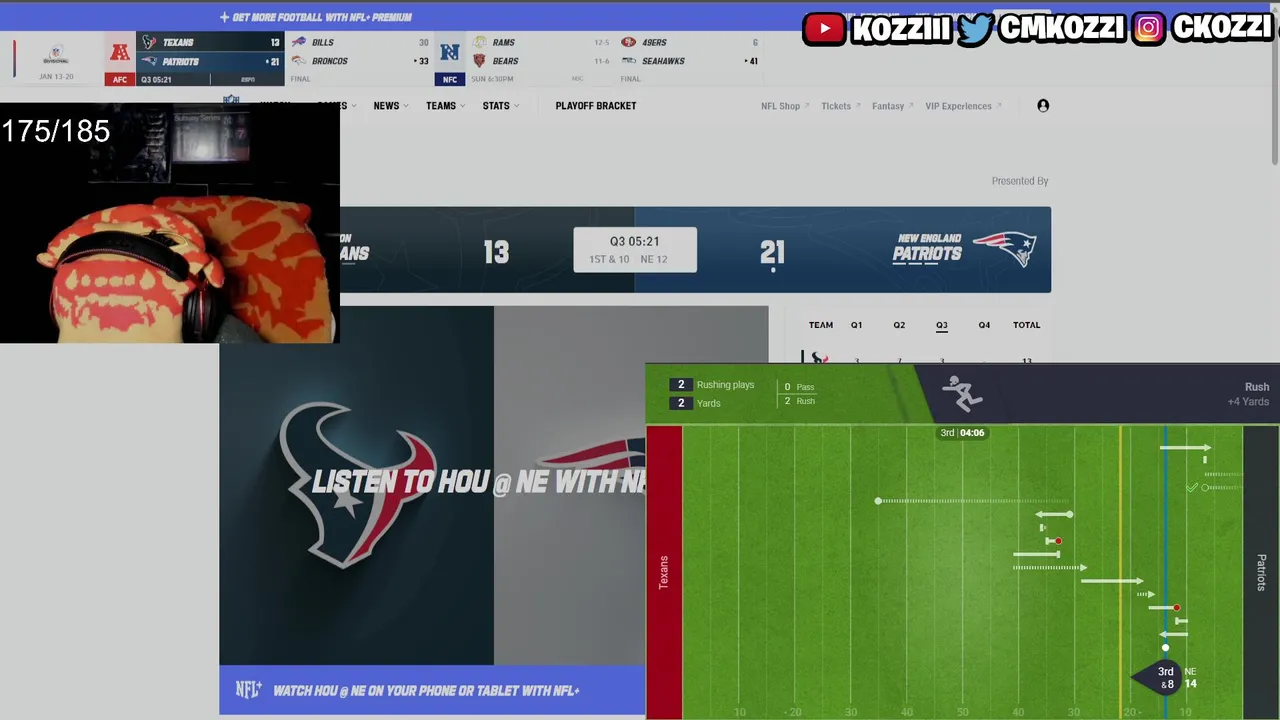1280x720 pixels.
Task: Open the Tickets link
Action: pyautogui.click(x=841, y=106)
